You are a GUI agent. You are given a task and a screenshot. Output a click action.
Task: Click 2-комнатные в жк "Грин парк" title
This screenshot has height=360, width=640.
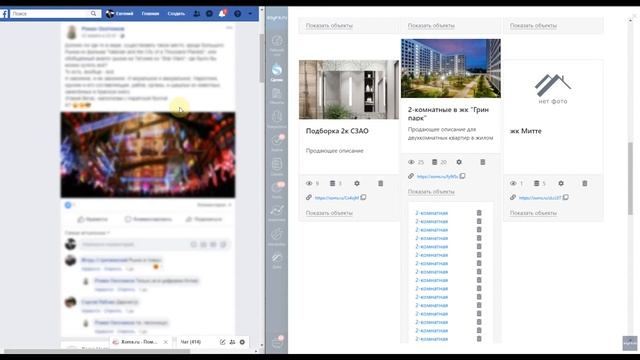click(x=448, y=114)
